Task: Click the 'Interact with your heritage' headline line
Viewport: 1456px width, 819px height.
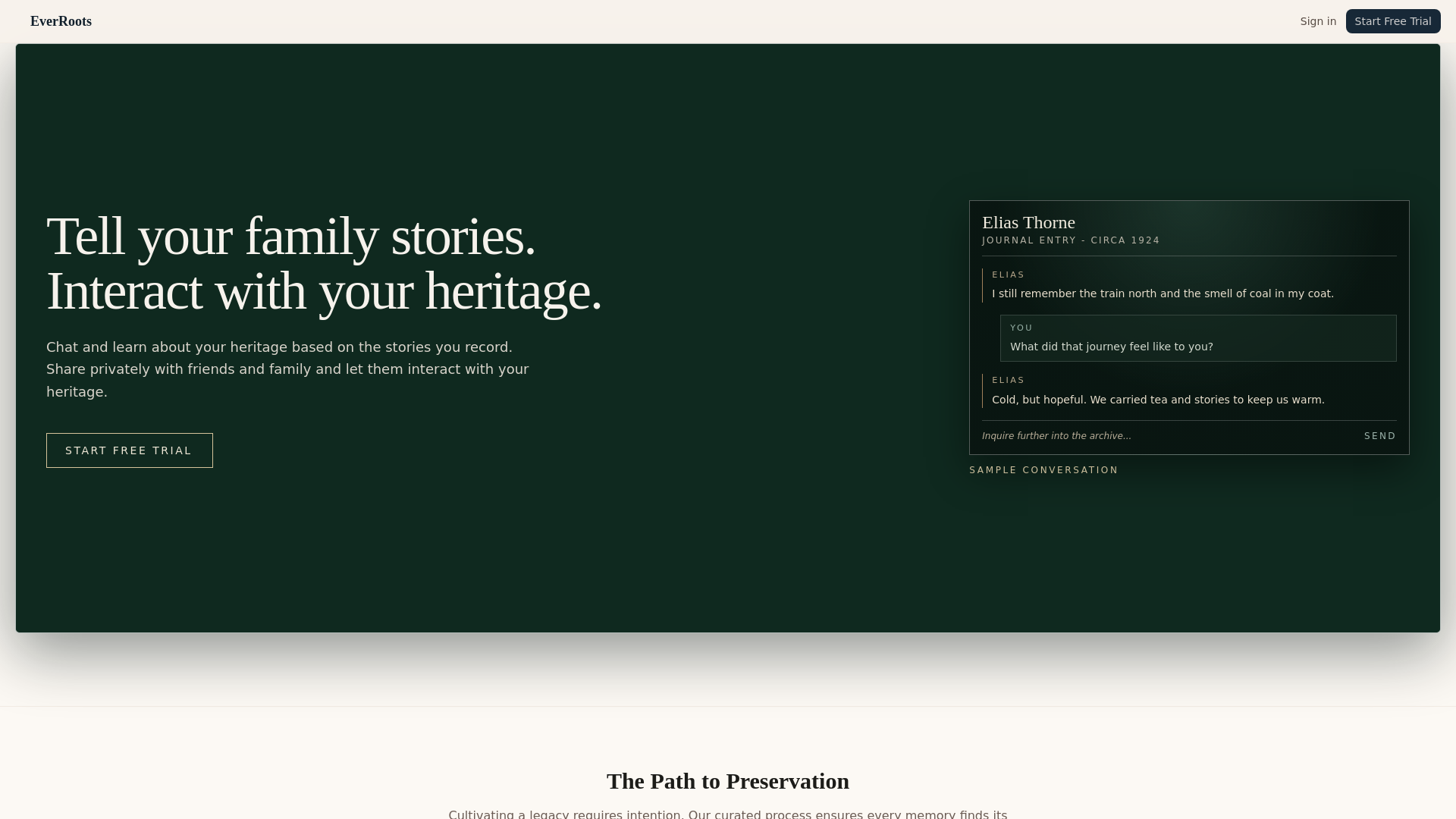Action: tap(324, 291)
